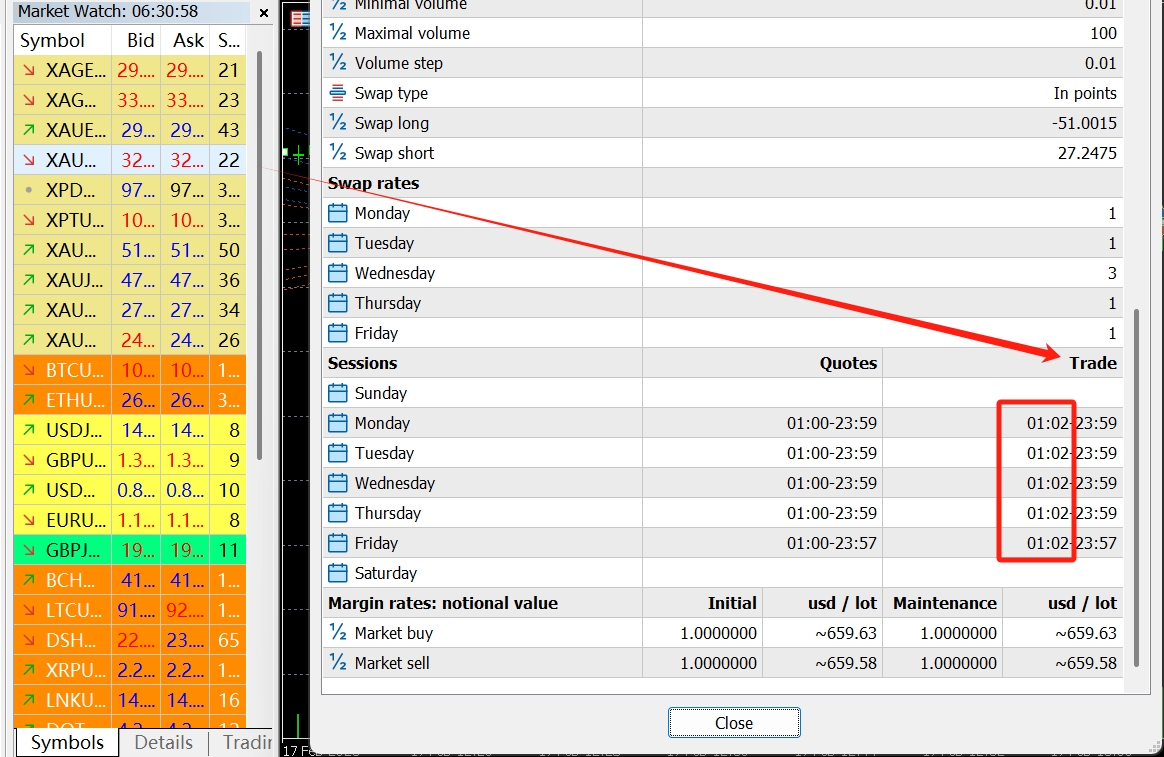
Task: Select the XAUJ... symbol row
Action: (130, 280)
